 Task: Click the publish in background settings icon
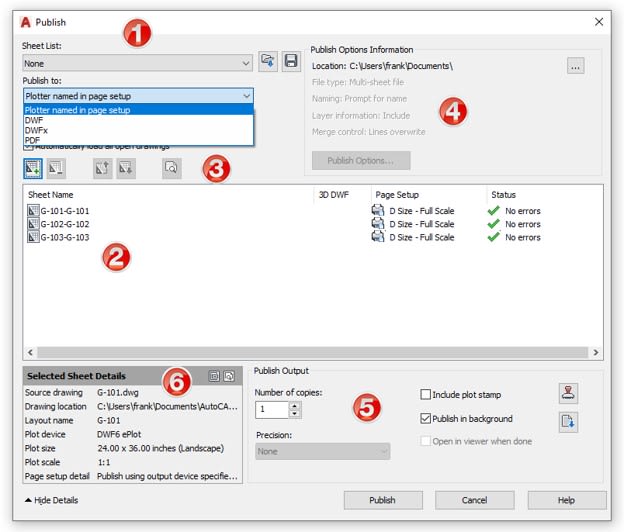click(568, 422)
